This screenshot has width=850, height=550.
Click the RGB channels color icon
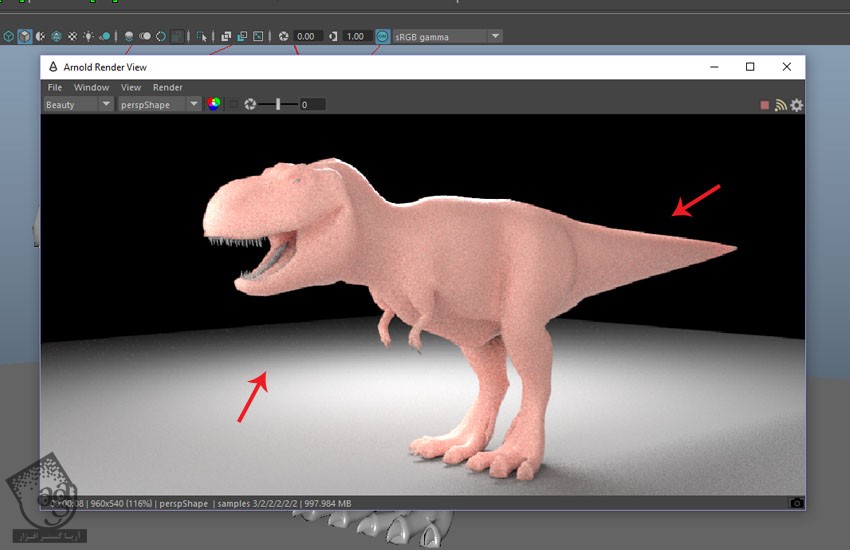point(214,104)
